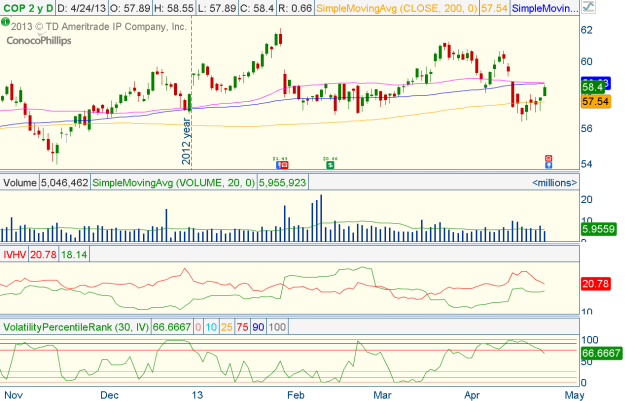Click the SimpleMovingAvg (VOLUME, 20, 0) label

tap(173, 183)
